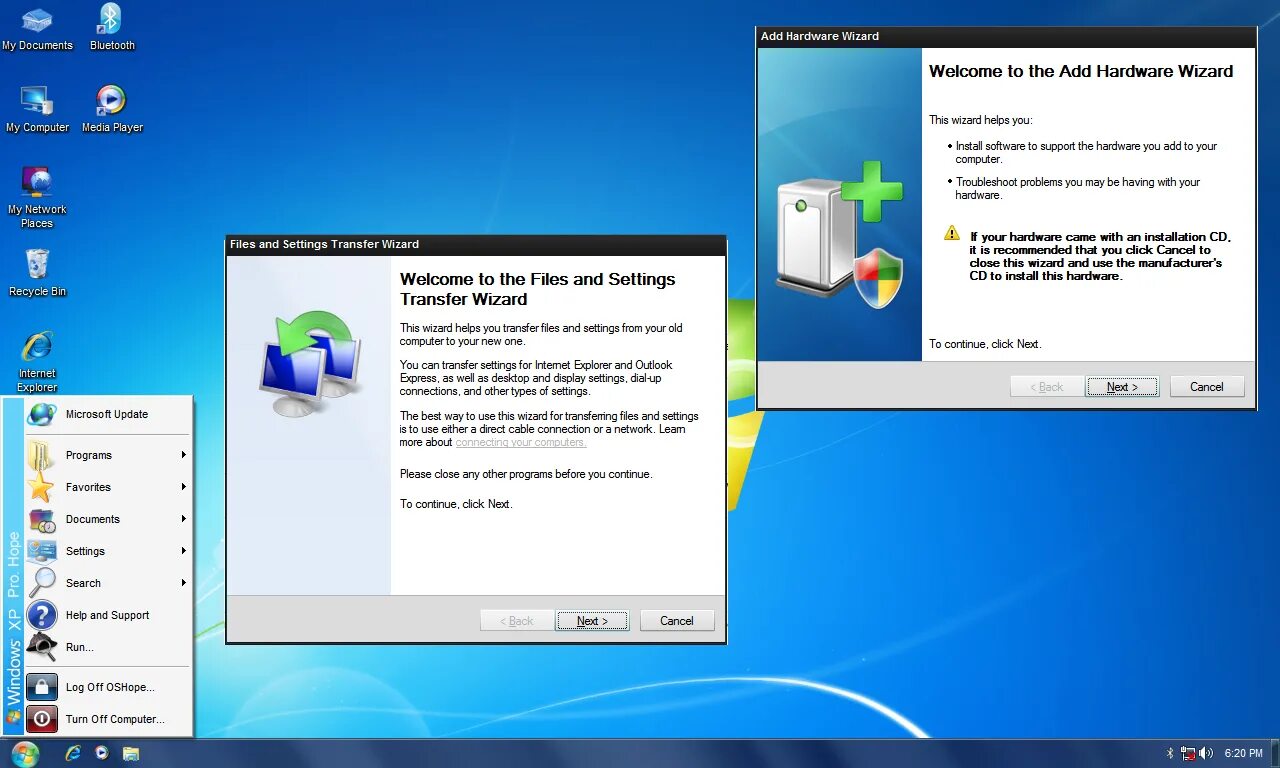The height and width of the screenshot is (768, 1280).
Task: Click the Search magnifying glass icon
Action: point(41,583)
